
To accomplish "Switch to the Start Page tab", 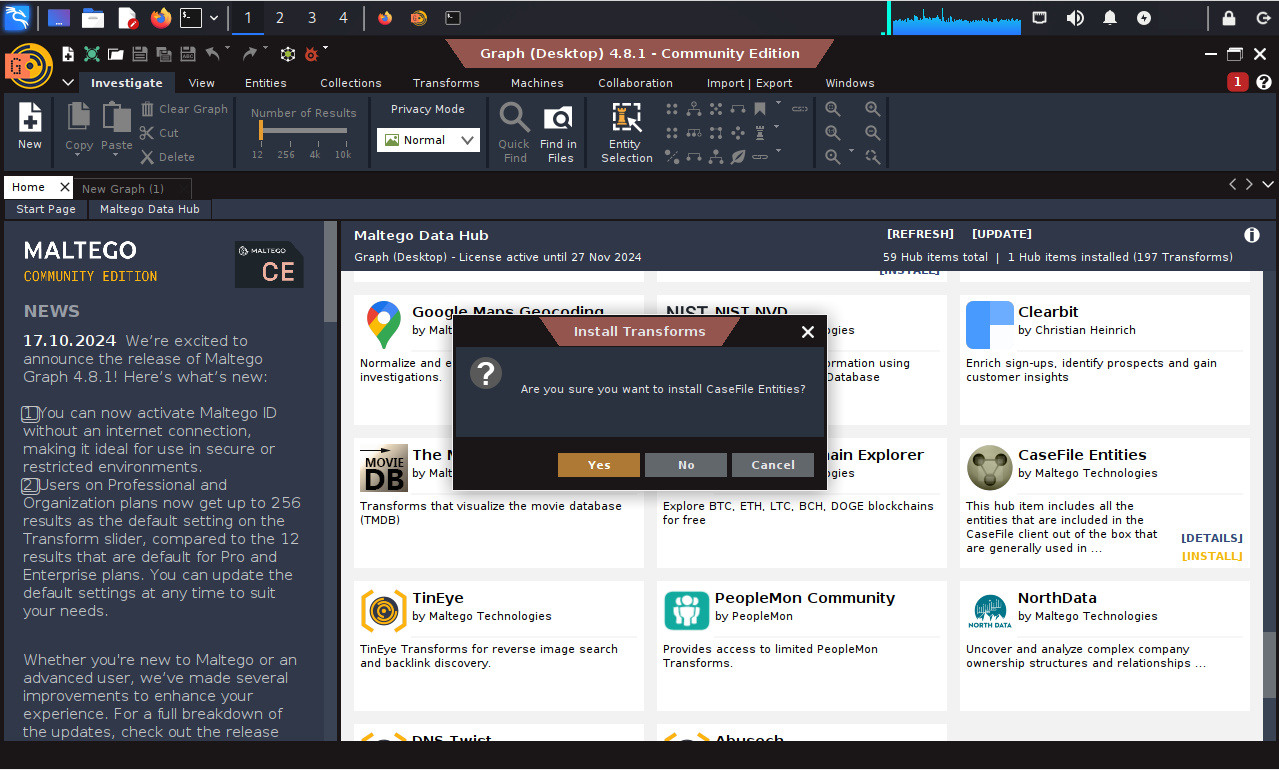I will (46, 209).
